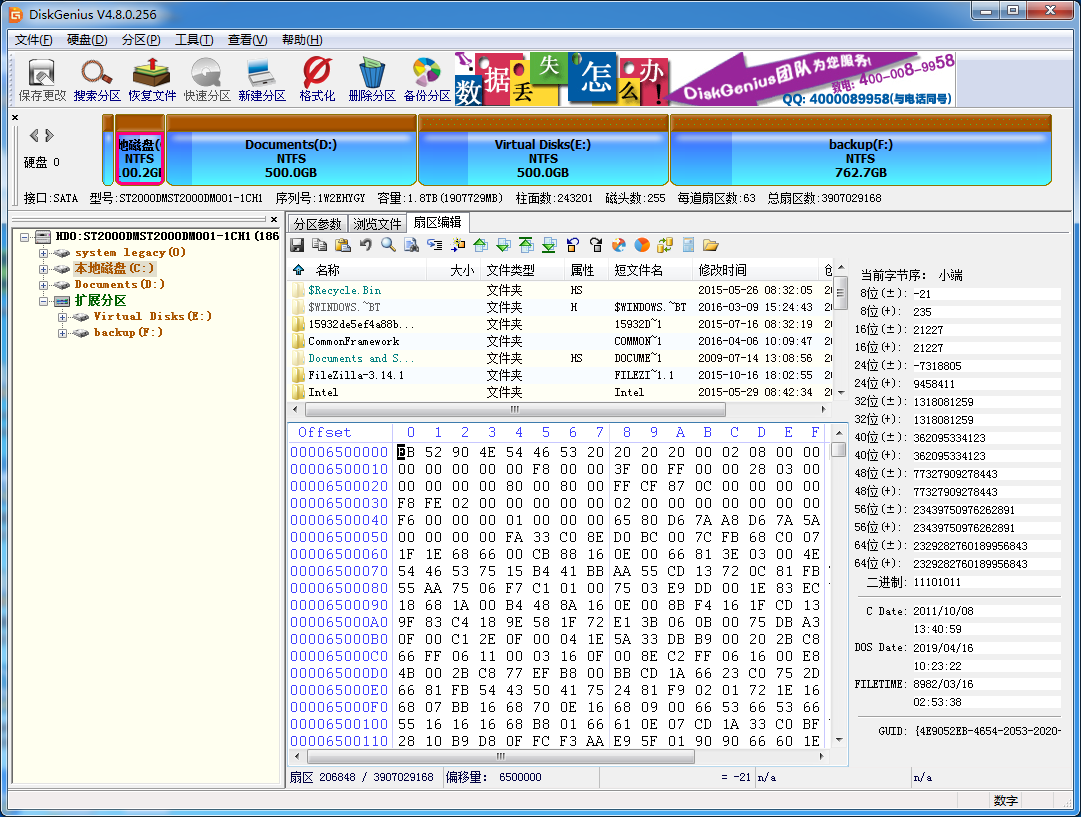The image size is (1081, 817).
Task: Click the 恢复文件 (Recover Files) icon
Action: coord(152,79)
